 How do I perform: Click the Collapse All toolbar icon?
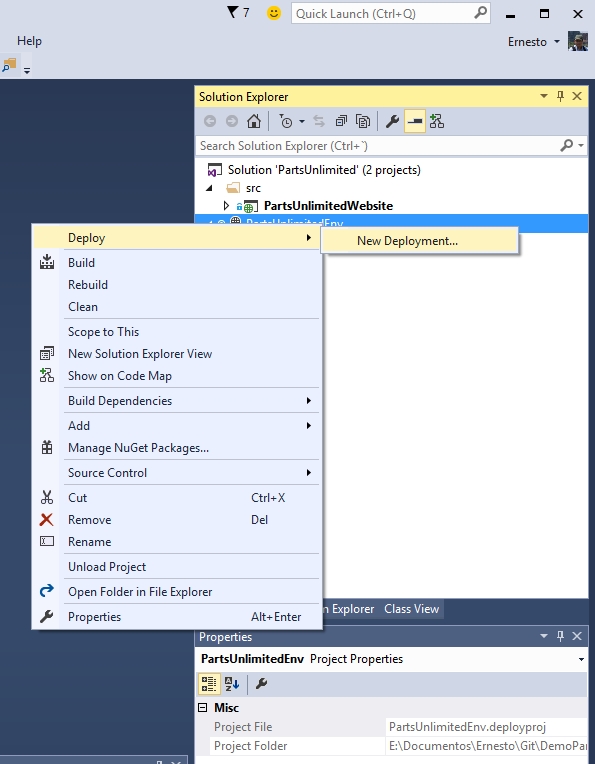click(x=341, y=121)
